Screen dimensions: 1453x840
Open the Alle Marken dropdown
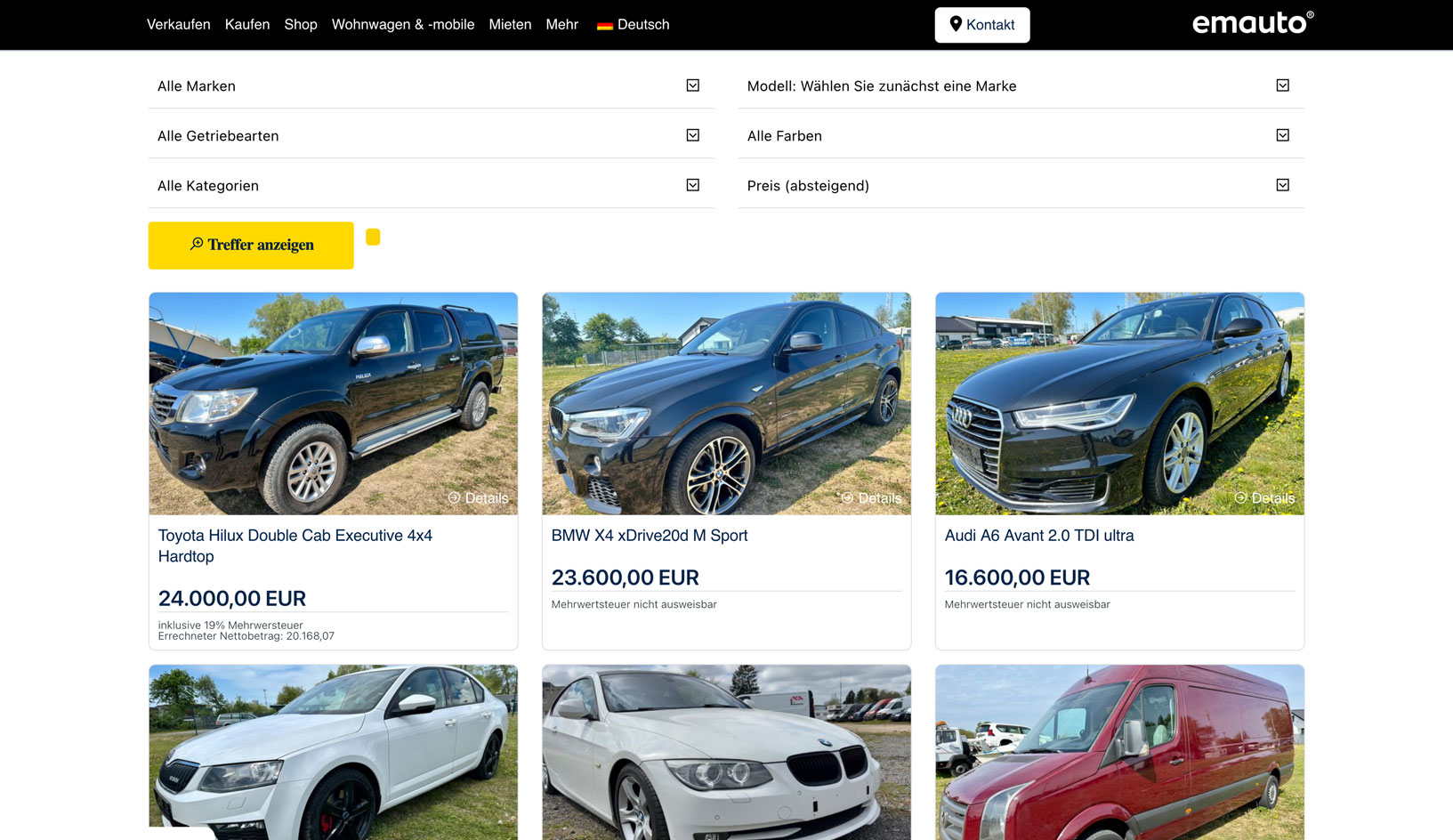[x=432, y=86]
